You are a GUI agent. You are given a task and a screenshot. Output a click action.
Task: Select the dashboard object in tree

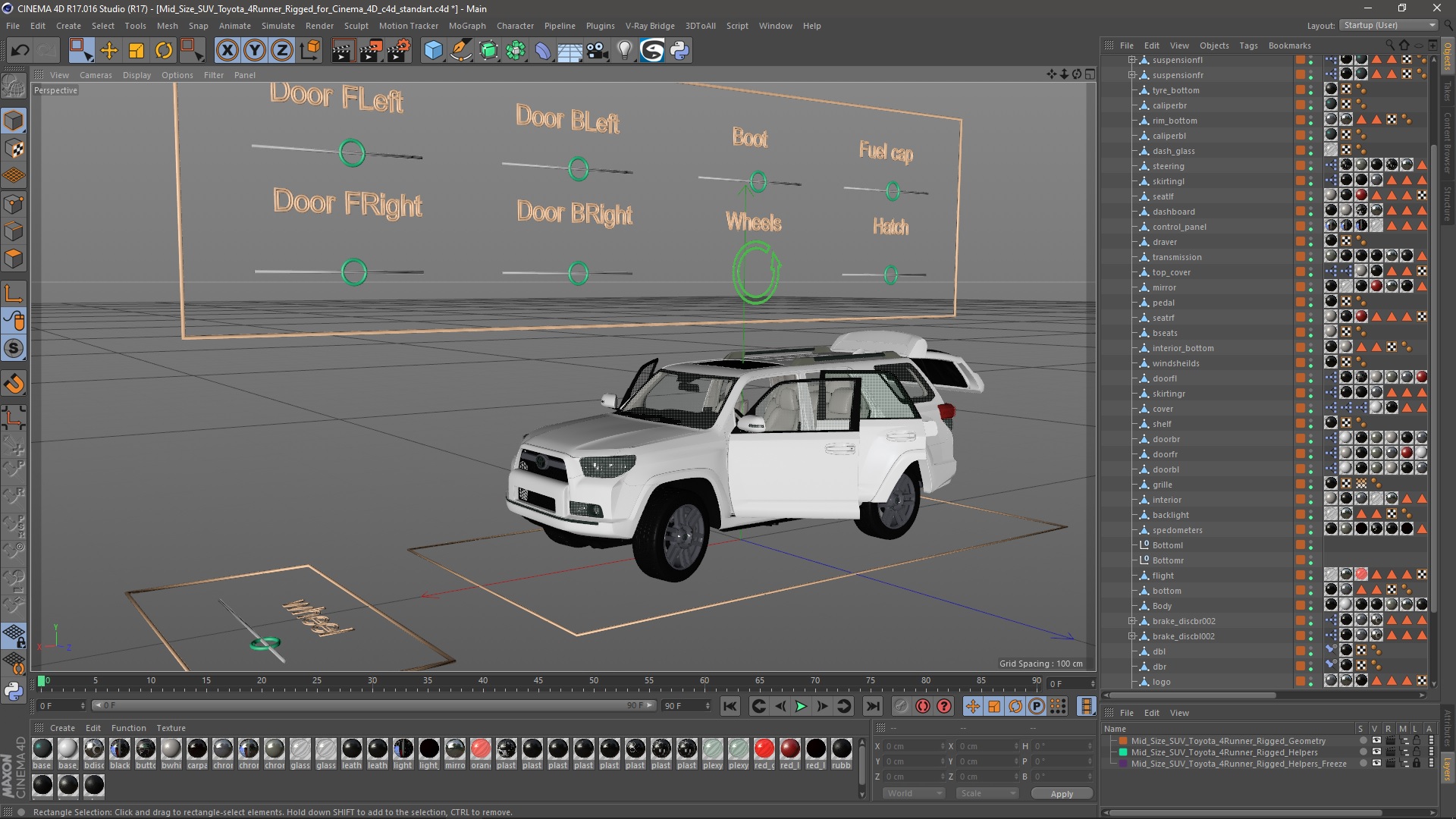(1173, 212)
